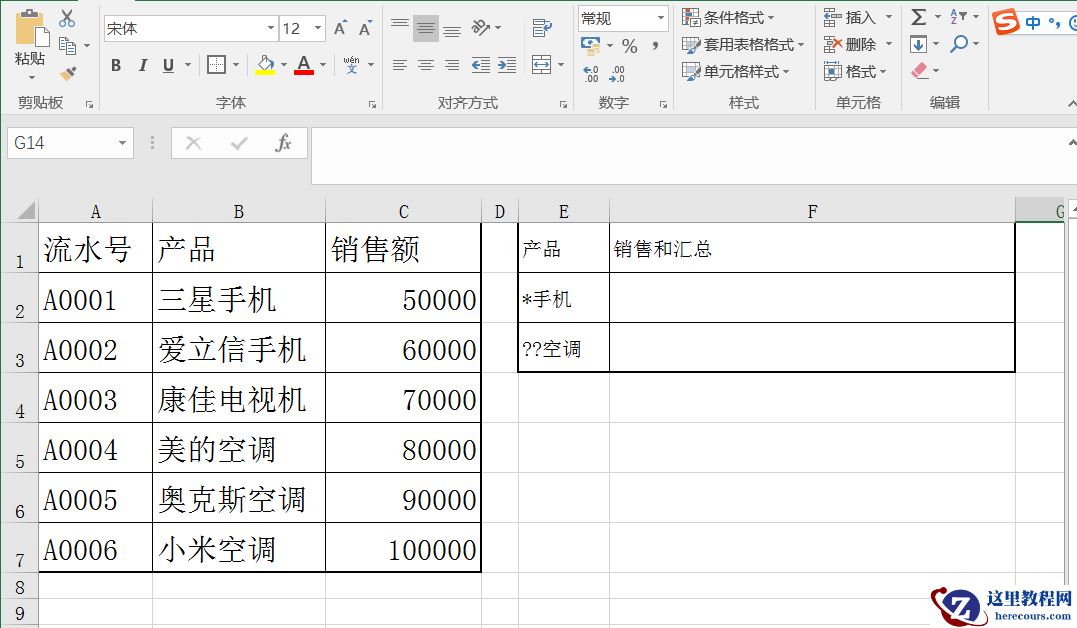Open clipboard group dialog launcher

(x=89, y=104)
